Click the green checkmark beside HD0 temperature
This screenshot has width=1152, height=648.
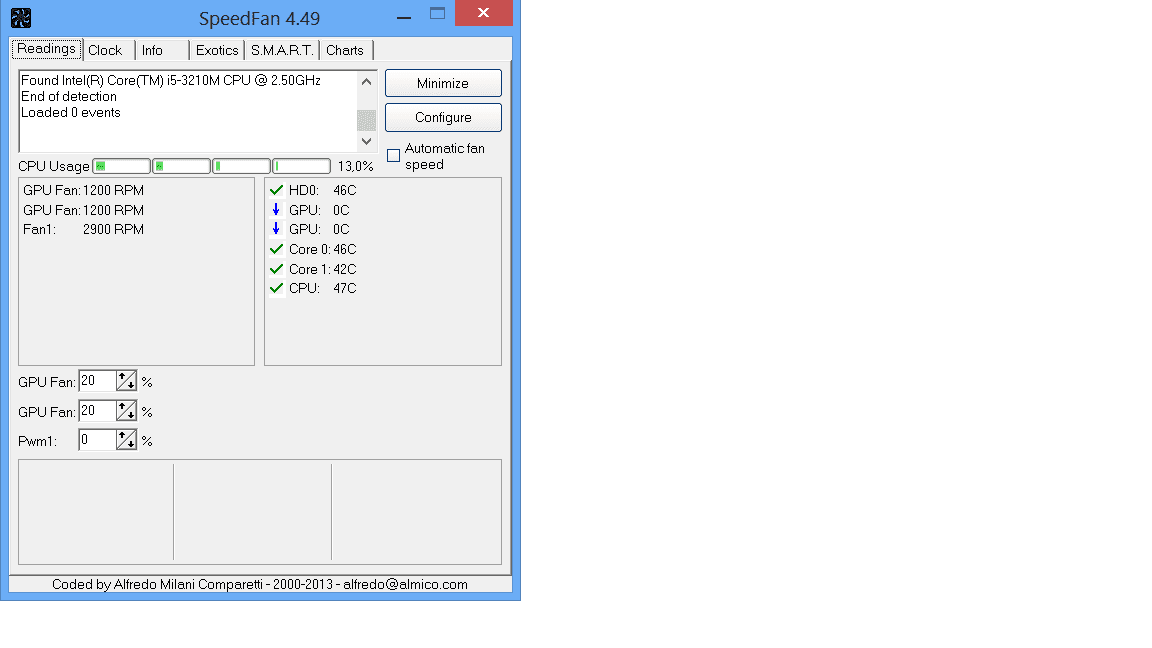tap(276, 190)
